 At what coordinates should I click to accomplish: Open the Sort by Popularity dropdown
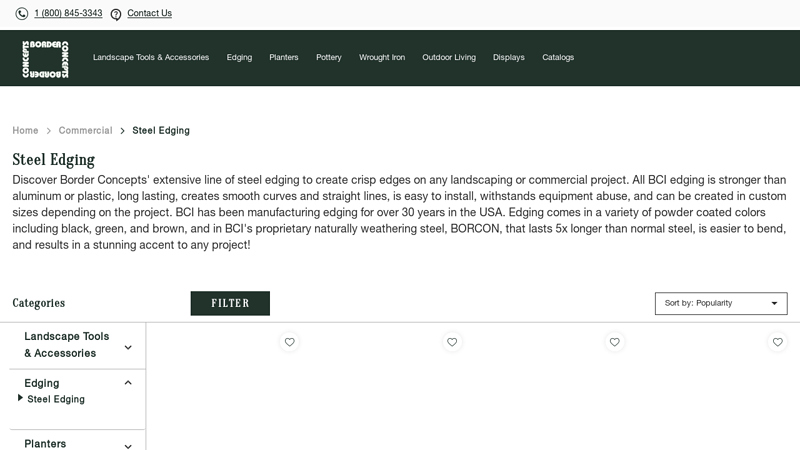720,303
